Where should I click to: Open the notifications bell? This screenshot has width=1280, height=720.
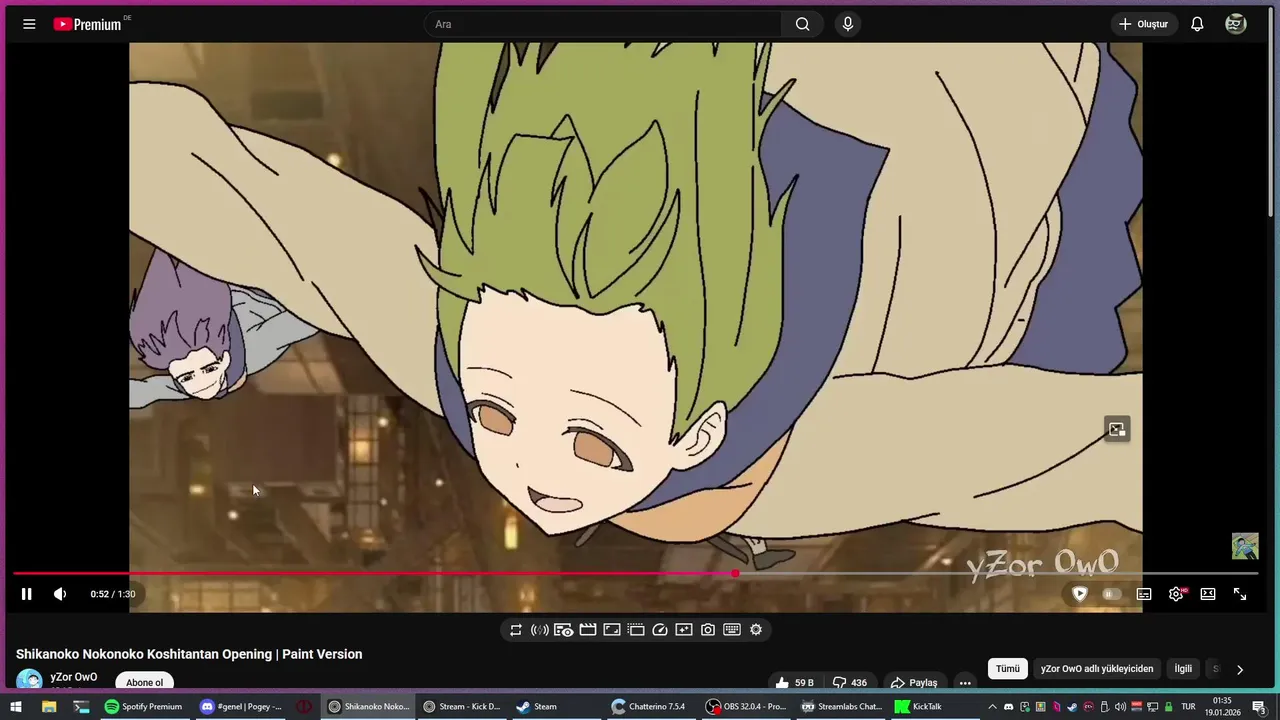(x=1197, y=24)
